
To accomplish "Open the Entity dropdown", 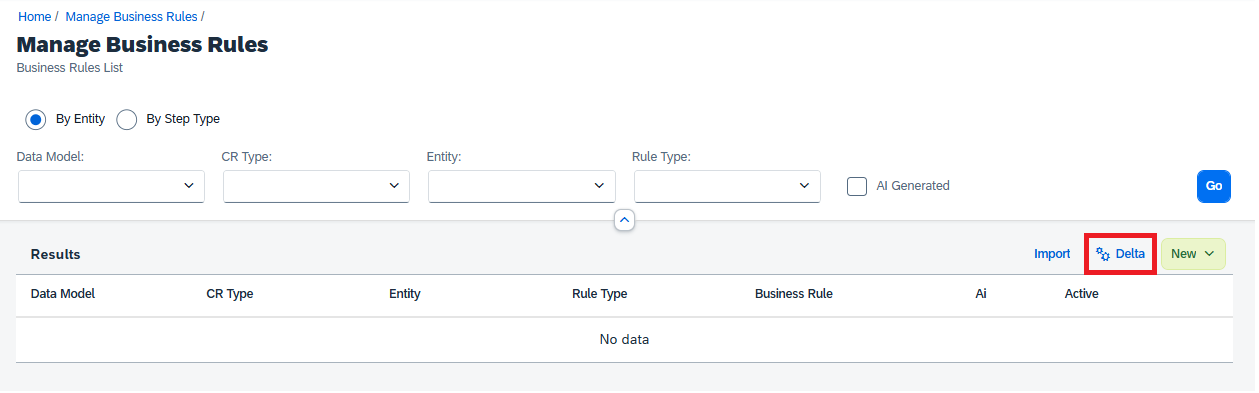I will point(521,186).
